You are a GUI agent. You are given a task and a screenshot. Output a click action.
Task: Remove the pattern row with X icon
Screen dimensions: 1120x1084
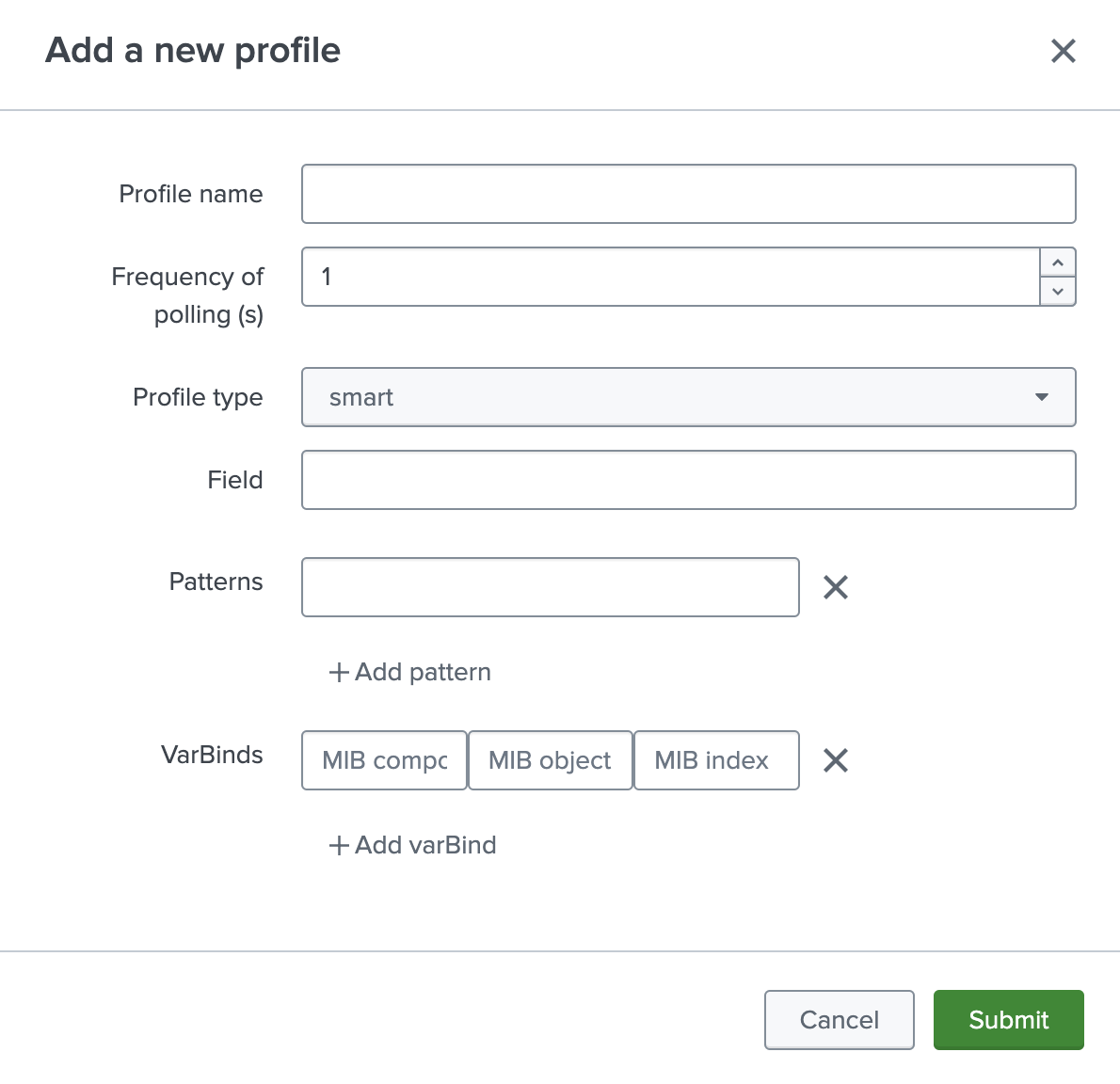click(x=836, y=588)
